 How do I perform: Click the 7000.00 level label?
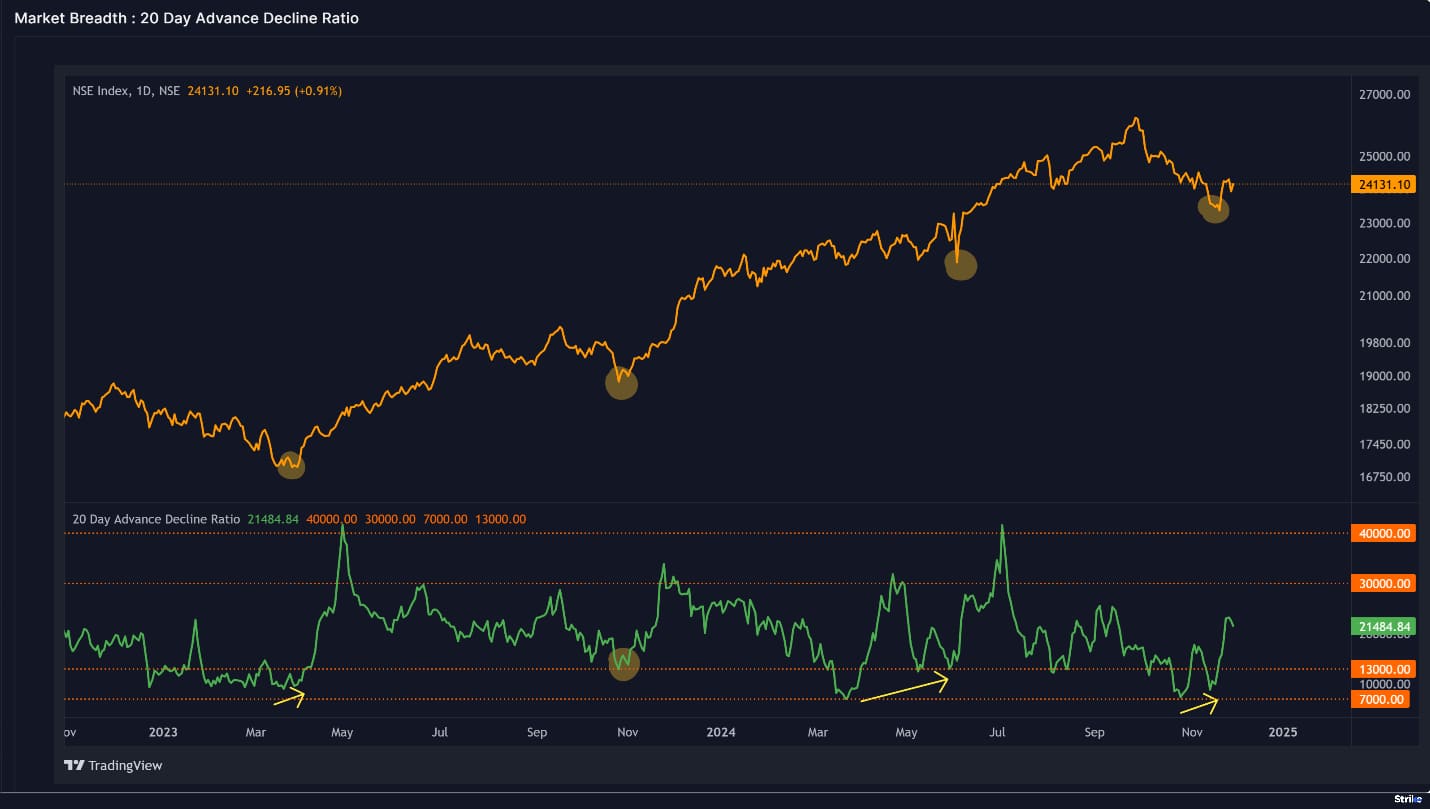(x=1380, y=699)
